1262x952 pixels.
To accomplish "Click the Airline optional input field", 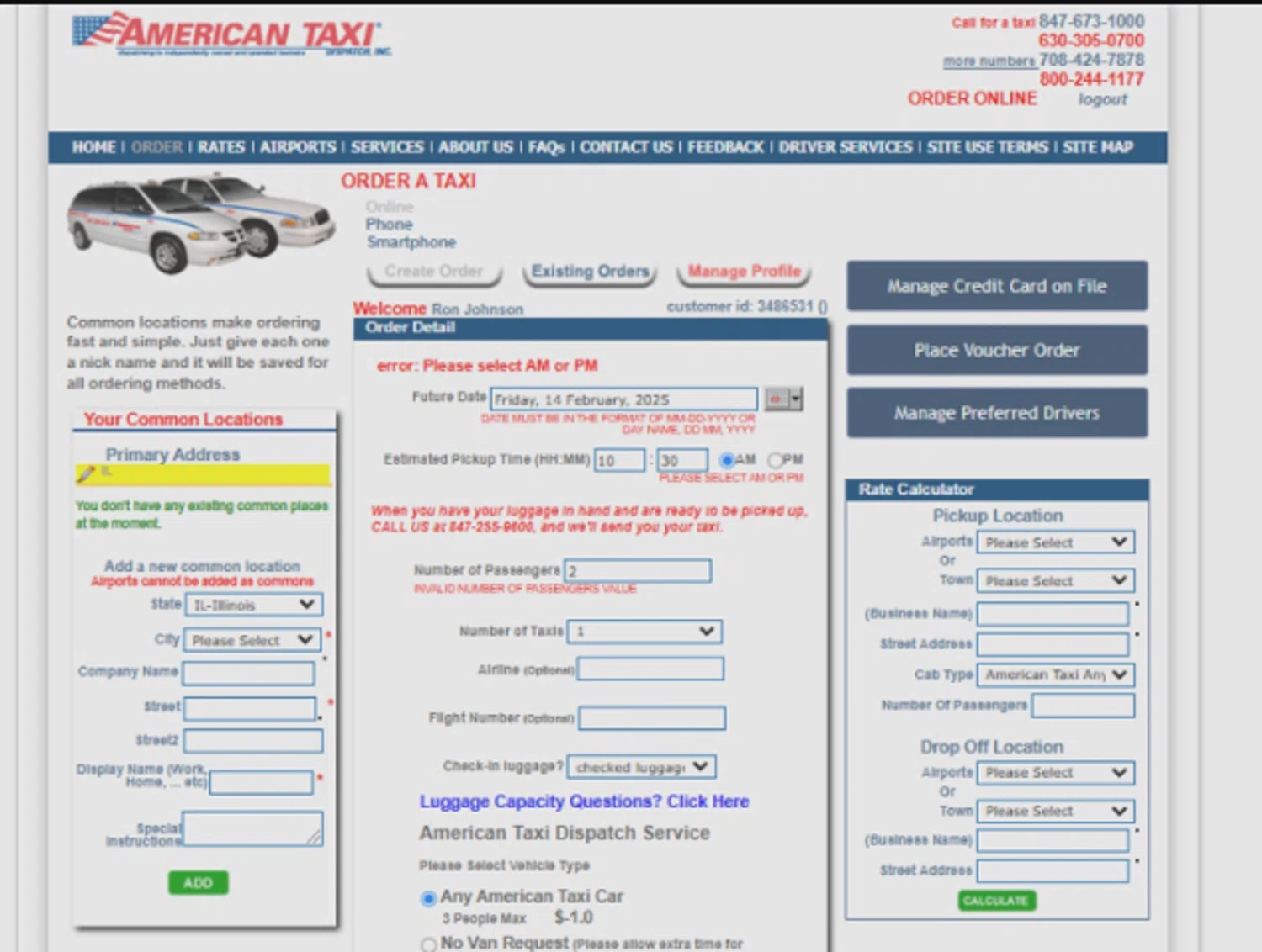I will [x=650, y=669].
